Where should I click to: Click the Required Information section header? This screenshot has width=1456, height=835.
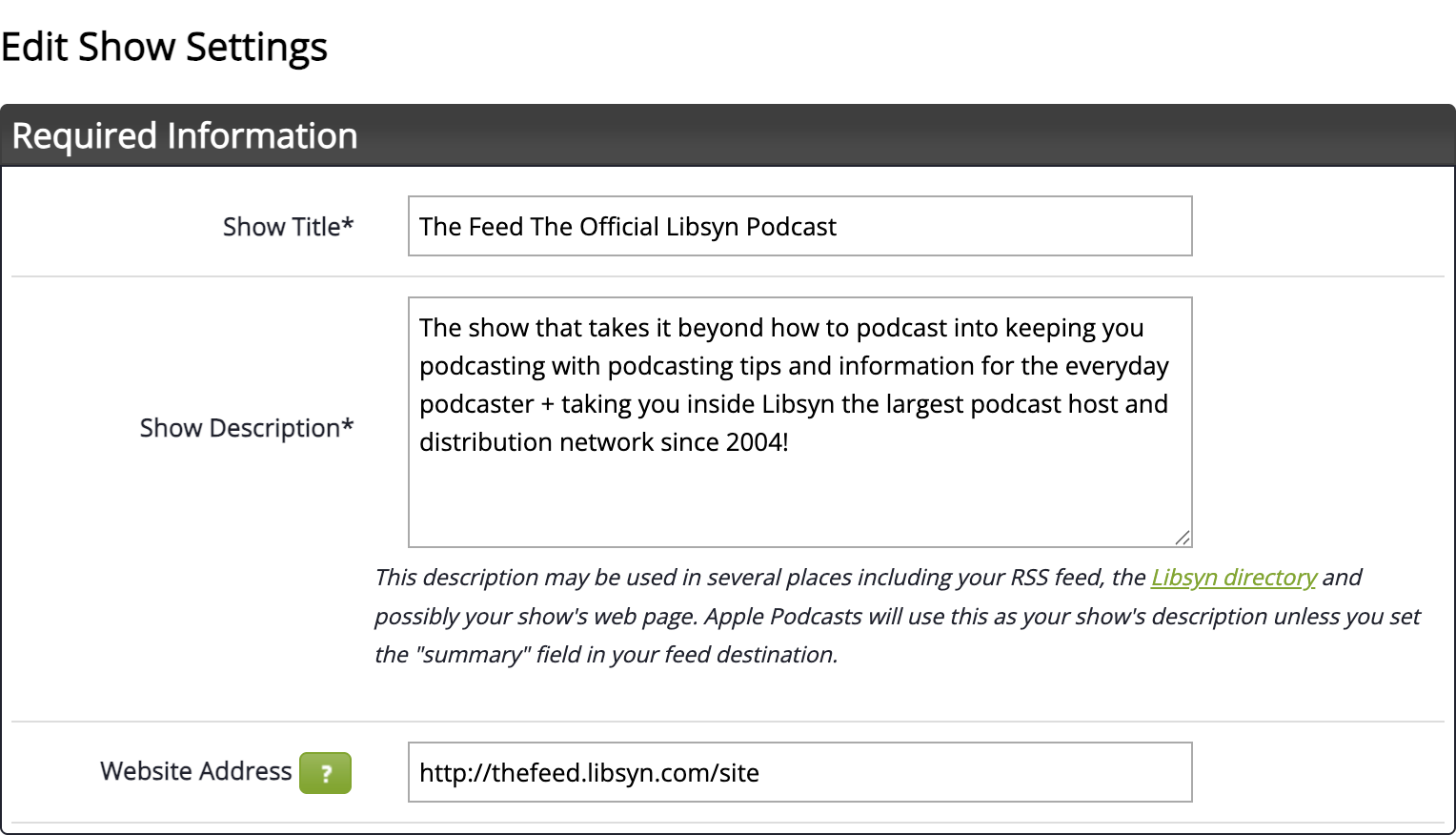tap(184, 136)
